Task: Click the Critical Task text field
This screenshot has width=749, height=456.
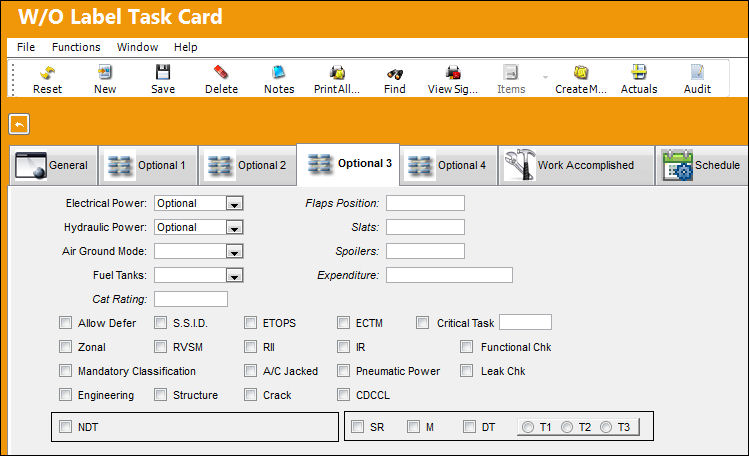Action: point(525,322)
